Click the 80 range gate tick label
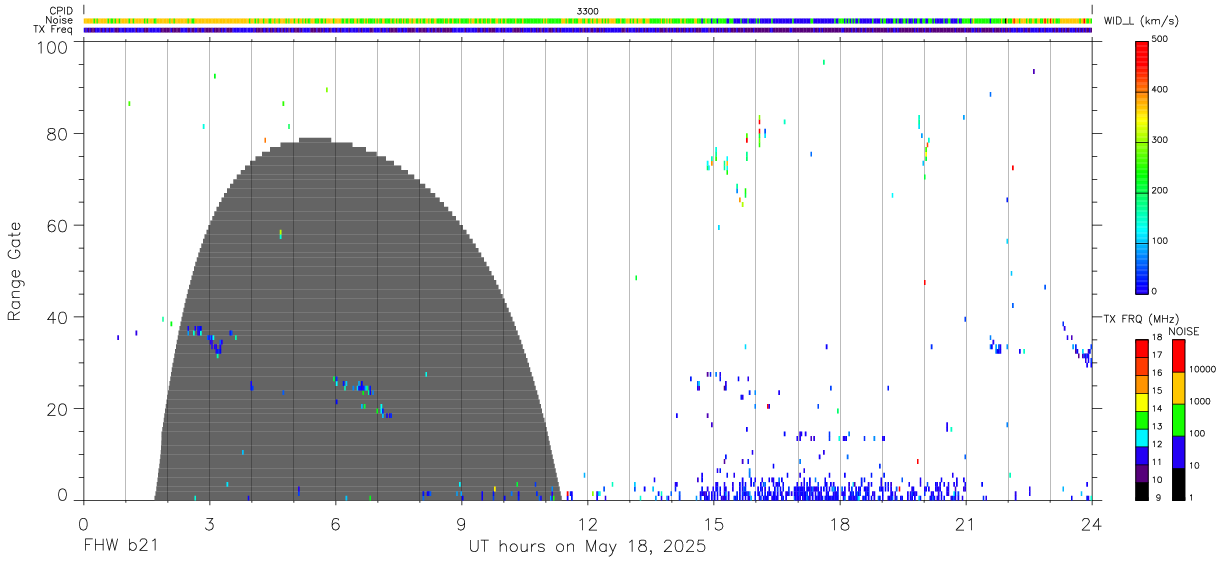1228x567 pixels. coord(56,134)
